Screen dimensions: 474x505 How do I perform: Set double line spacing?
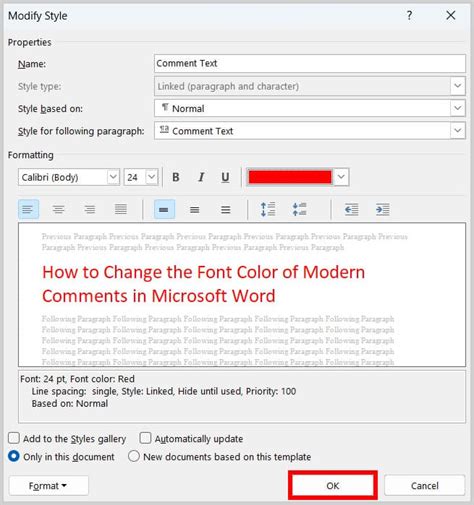click(x=226, y=209)
